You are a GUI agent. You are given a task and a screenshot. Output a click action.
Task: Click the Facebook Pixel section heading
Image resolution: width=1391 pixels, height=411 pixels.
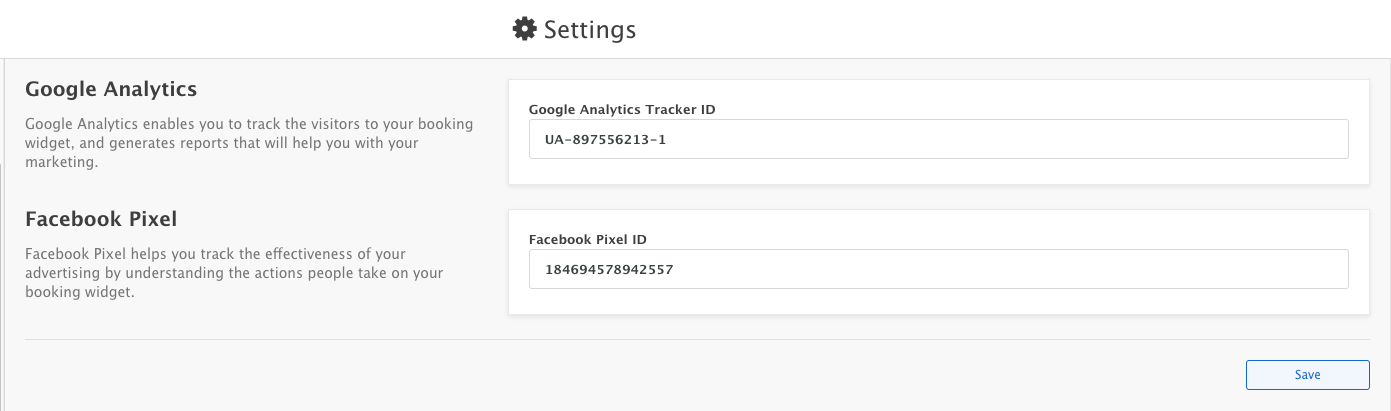tap(101, 219)
